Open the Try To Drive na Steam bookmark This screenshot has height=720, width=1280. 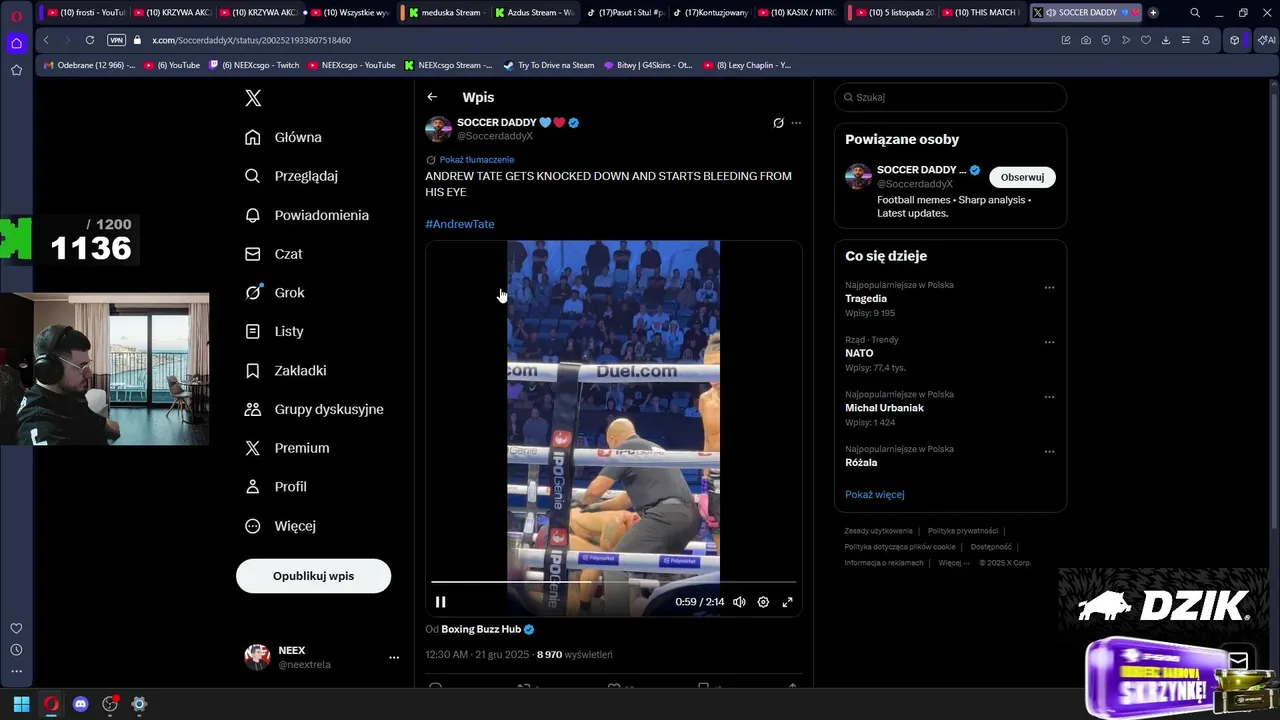[x=548, y=65]
